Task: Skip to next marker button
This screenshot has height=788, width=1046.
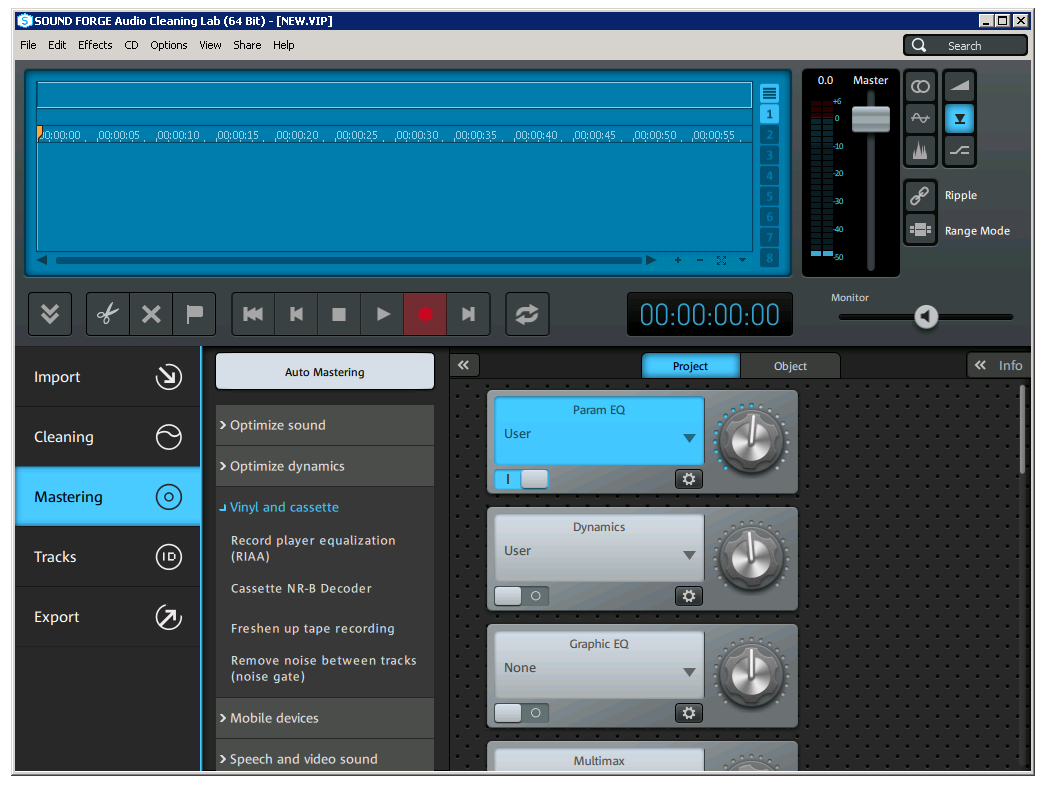Action: coord(468,314)
